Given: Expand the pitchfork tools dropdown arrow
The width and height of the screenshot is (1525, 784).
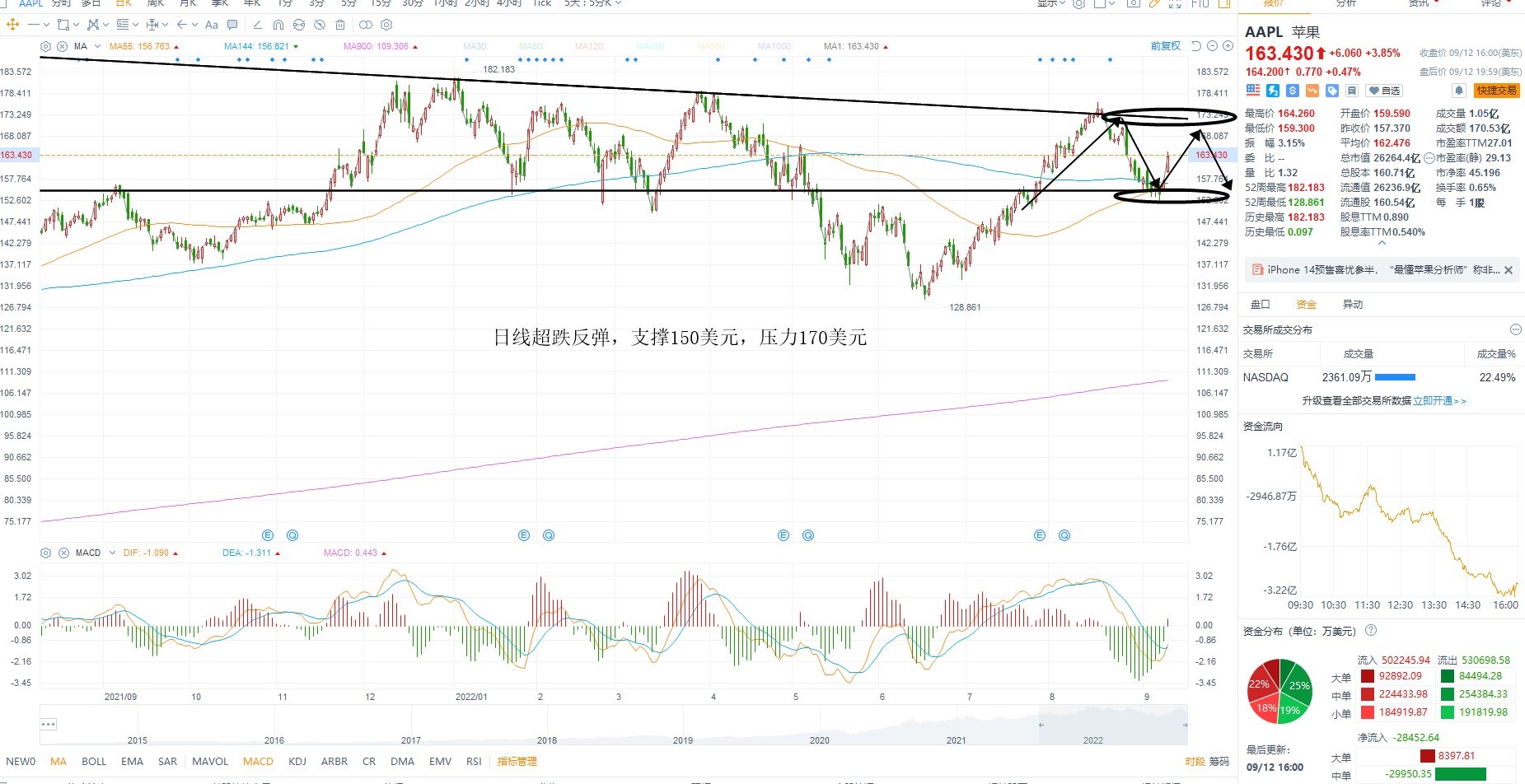Looking at the screenshot, I should 106,25.
